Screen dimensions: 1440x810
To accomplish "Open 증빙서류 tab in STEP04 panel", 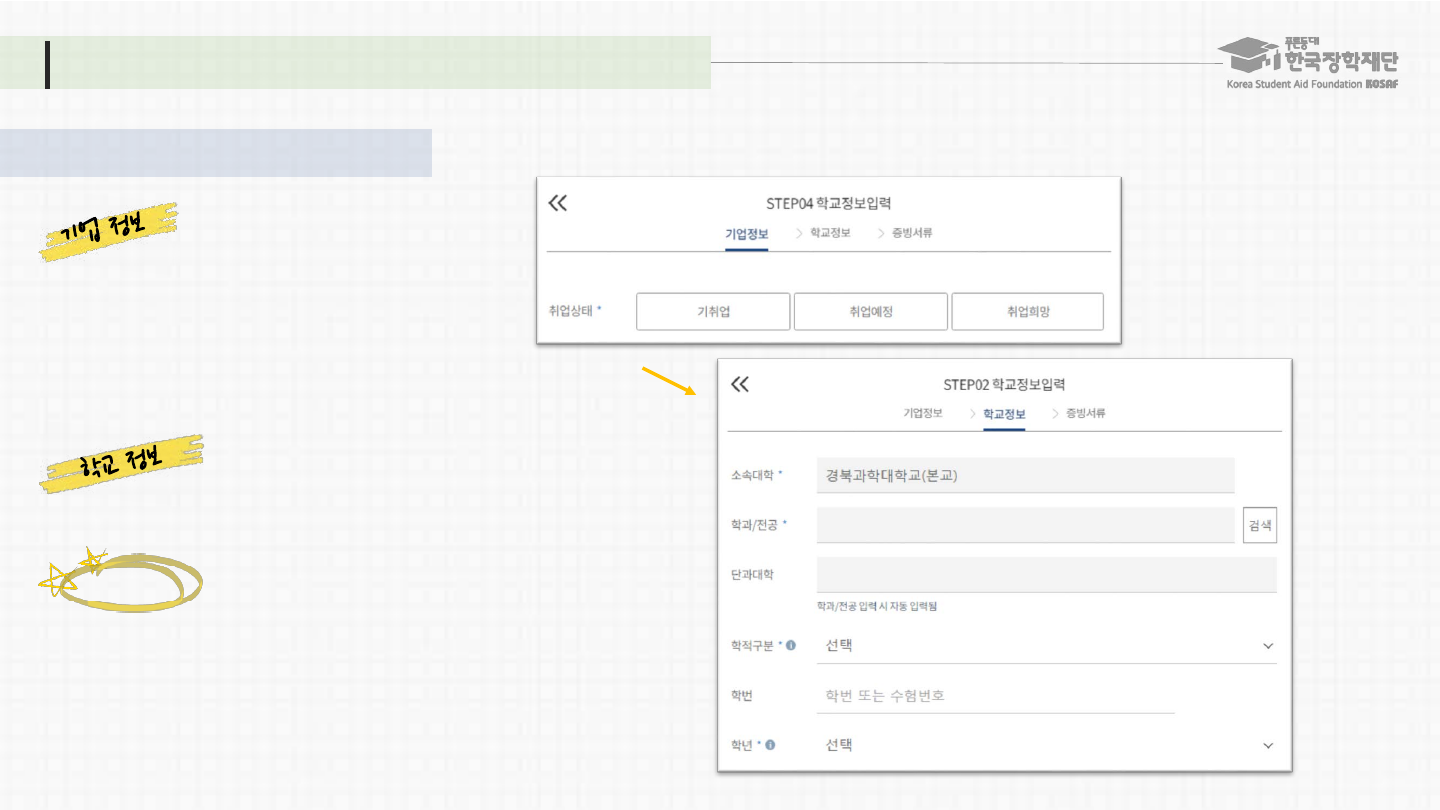I will tap(911, 234).
